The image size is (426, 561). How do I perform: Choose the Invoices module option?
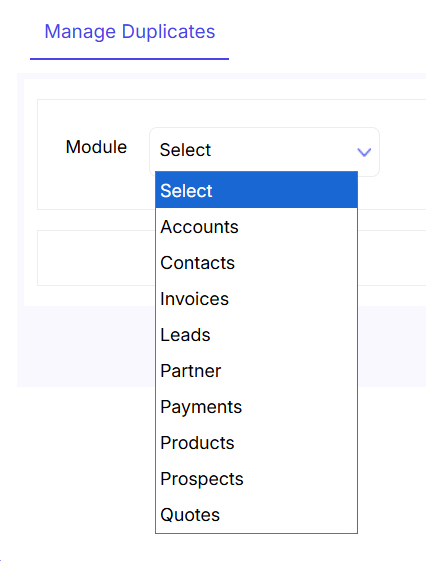click(x=256, y=299)
